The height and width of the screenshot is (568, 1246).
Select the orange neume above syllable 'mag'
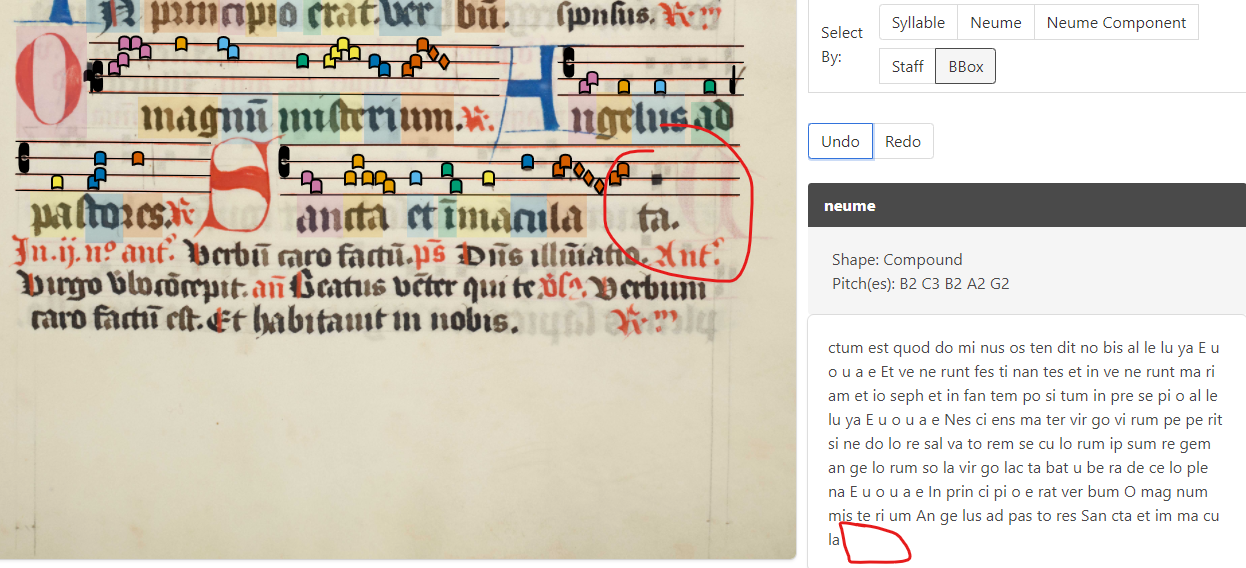tap(181, 43)
